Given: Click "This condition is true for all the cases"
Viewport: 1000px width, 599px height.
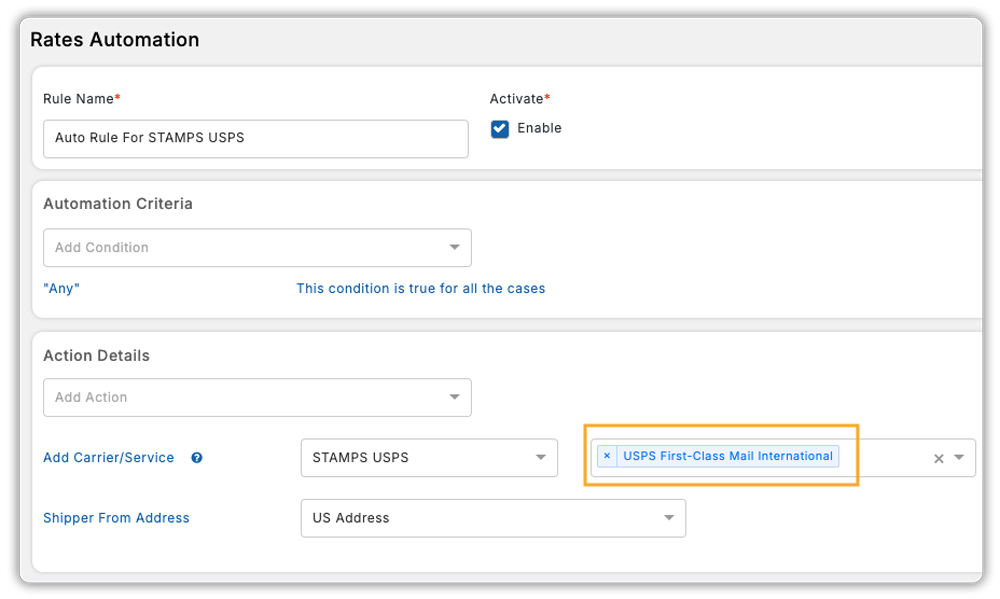Looking at the screenshot, I should click(420, 288).
